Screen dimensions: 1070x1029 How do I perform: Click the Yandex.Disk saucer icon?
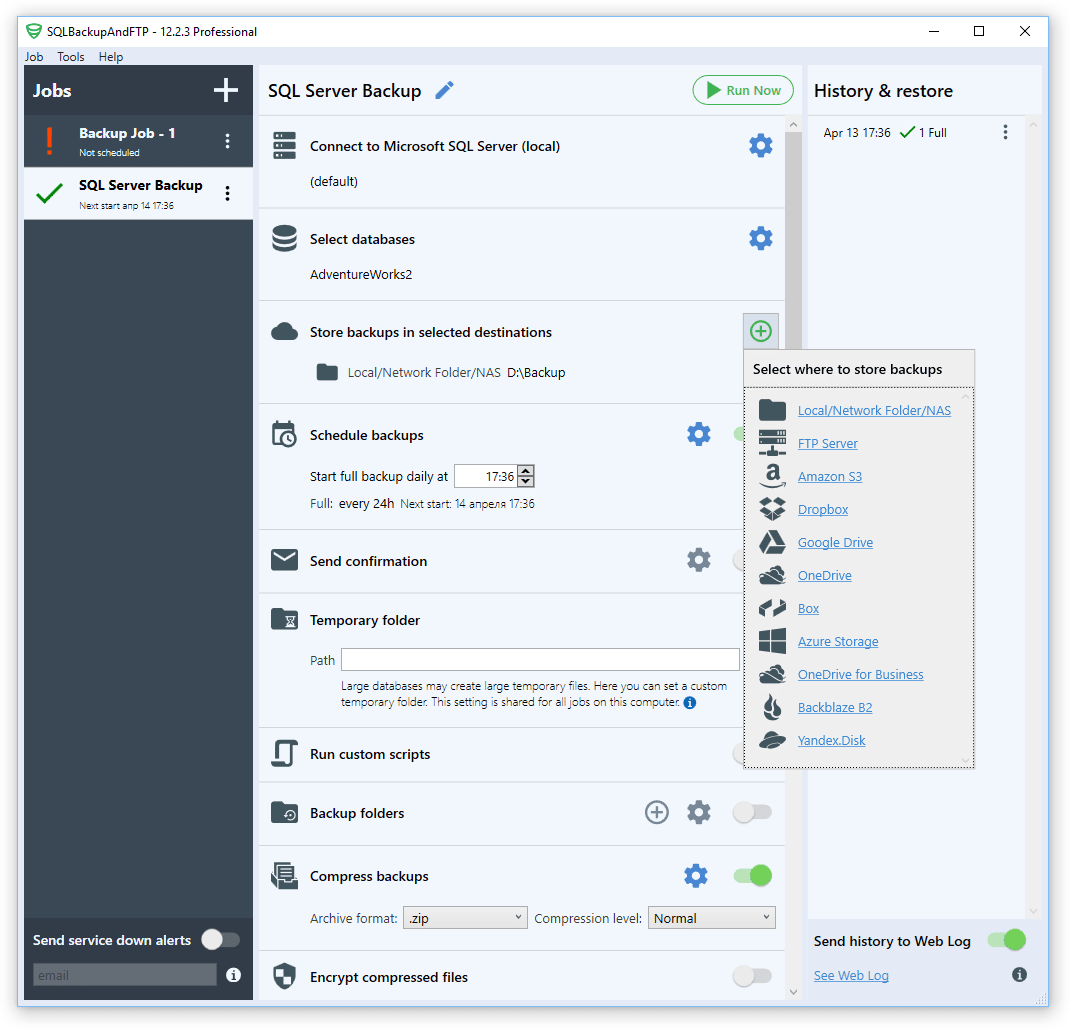tap(772, 740)
